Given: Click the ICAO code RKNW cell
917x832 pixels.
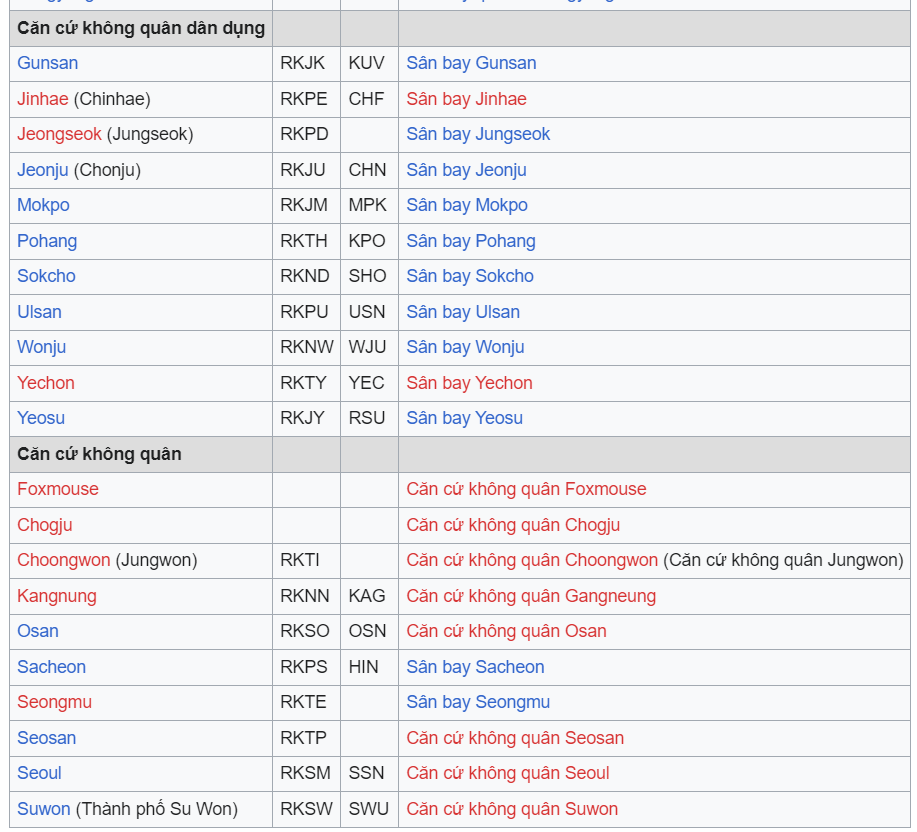Looking at the screenshot, I should 306,348.
